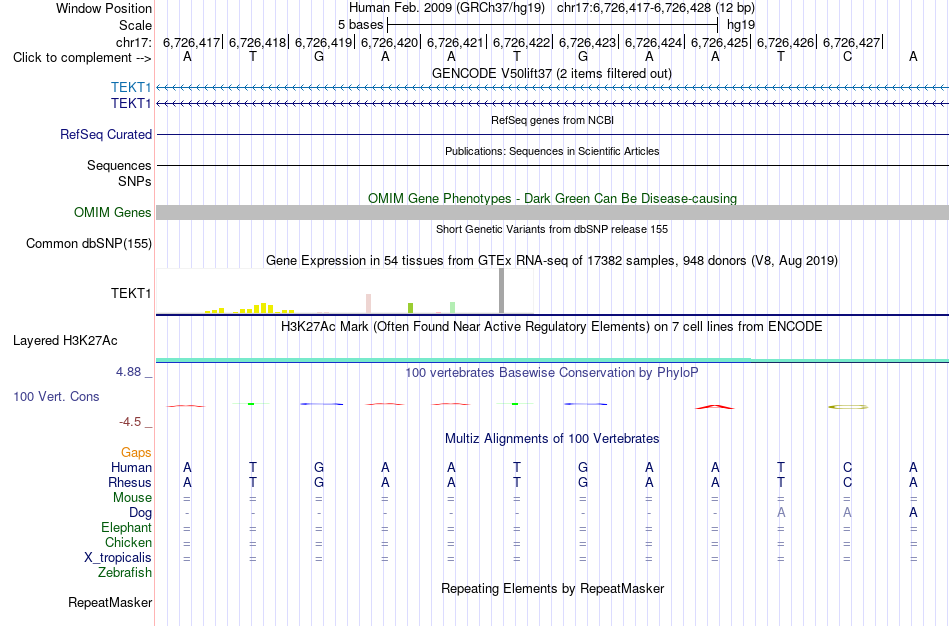Click the GENCODE V50lift37 track title
This screenshot has width=950, height=626.
pyautogui.click(x=551, y=73)
